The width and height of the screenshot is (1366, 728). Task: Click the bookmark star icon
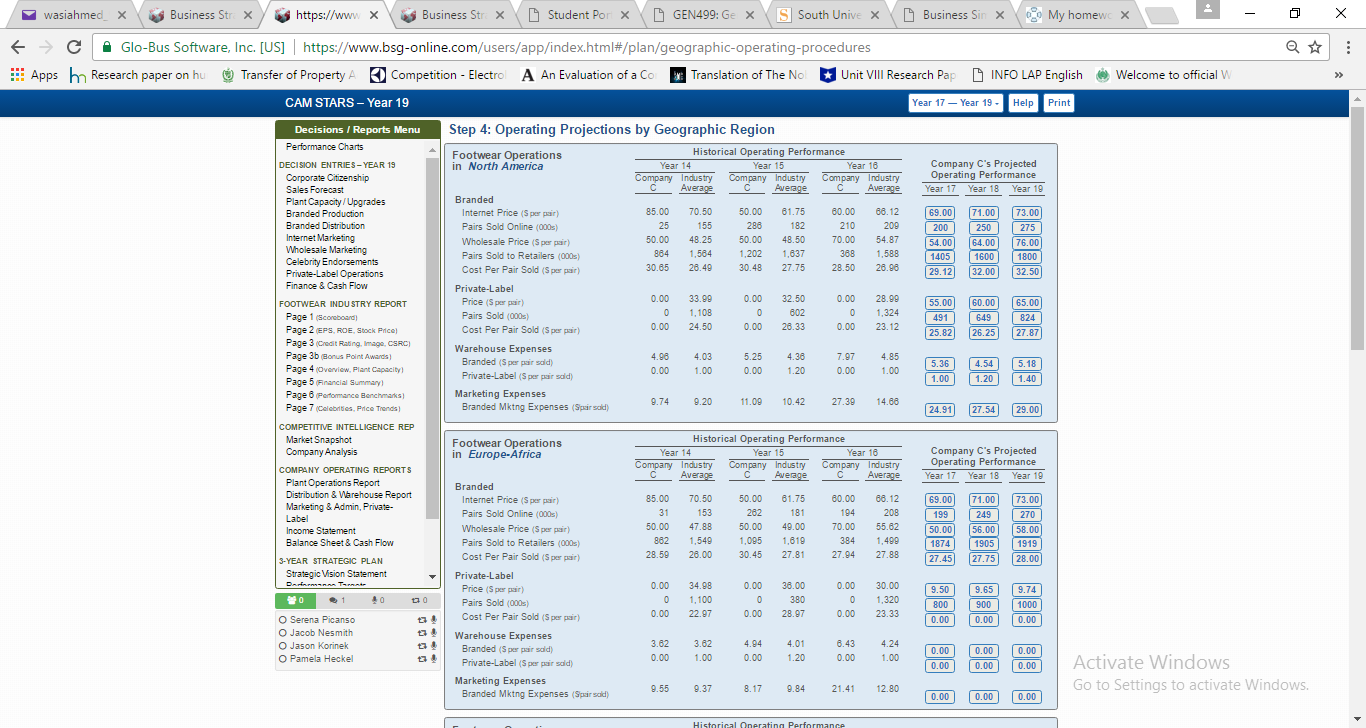tap(1316, 46)
